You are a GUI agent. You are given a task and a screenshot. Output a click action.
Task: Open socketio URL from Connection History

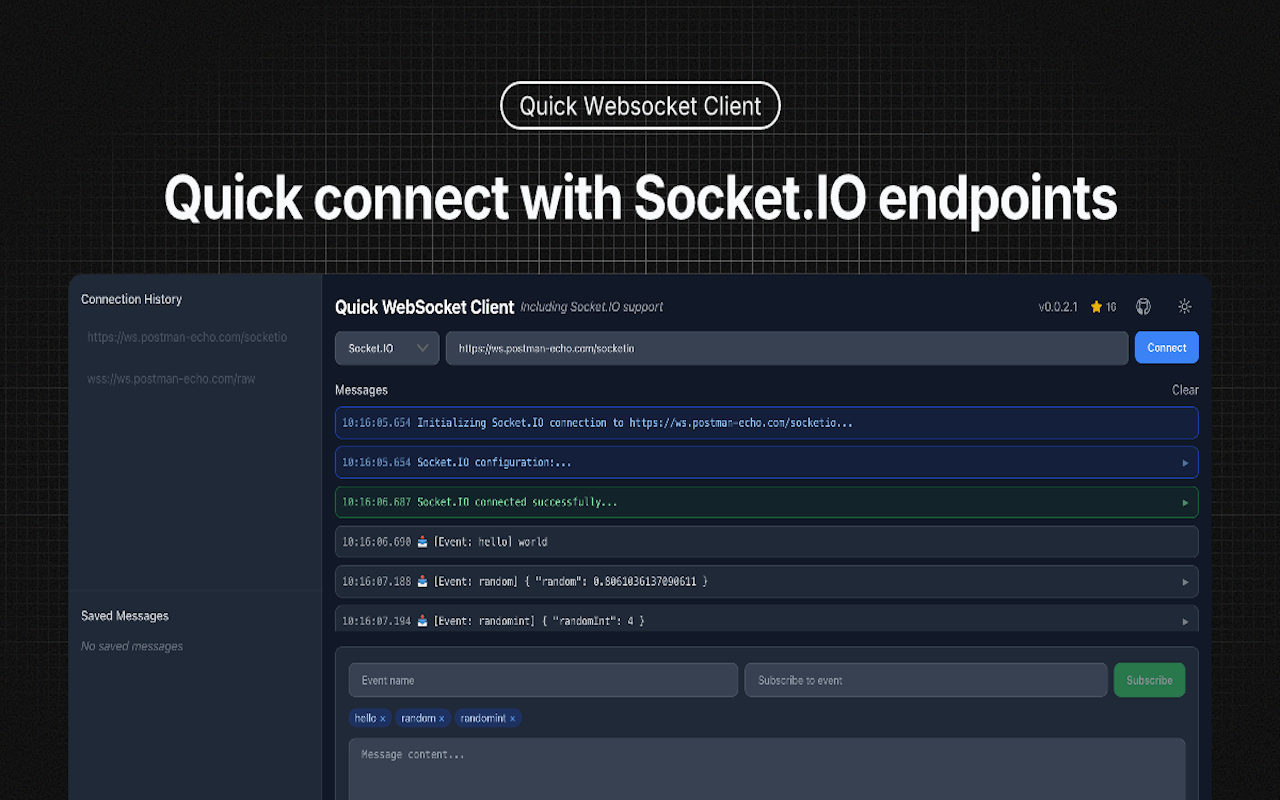click(x=187, y=338)
